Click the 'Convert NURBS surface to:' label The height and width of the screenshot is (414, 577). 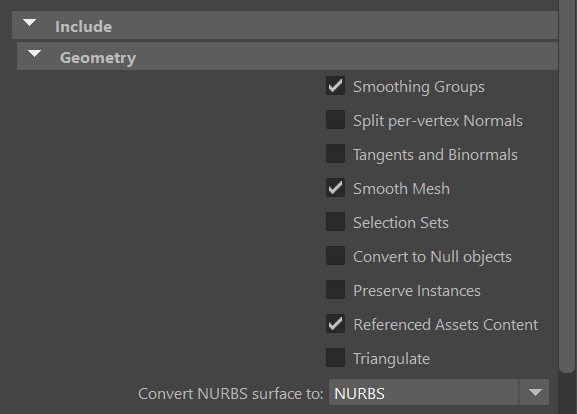click(x=231, y=394)
